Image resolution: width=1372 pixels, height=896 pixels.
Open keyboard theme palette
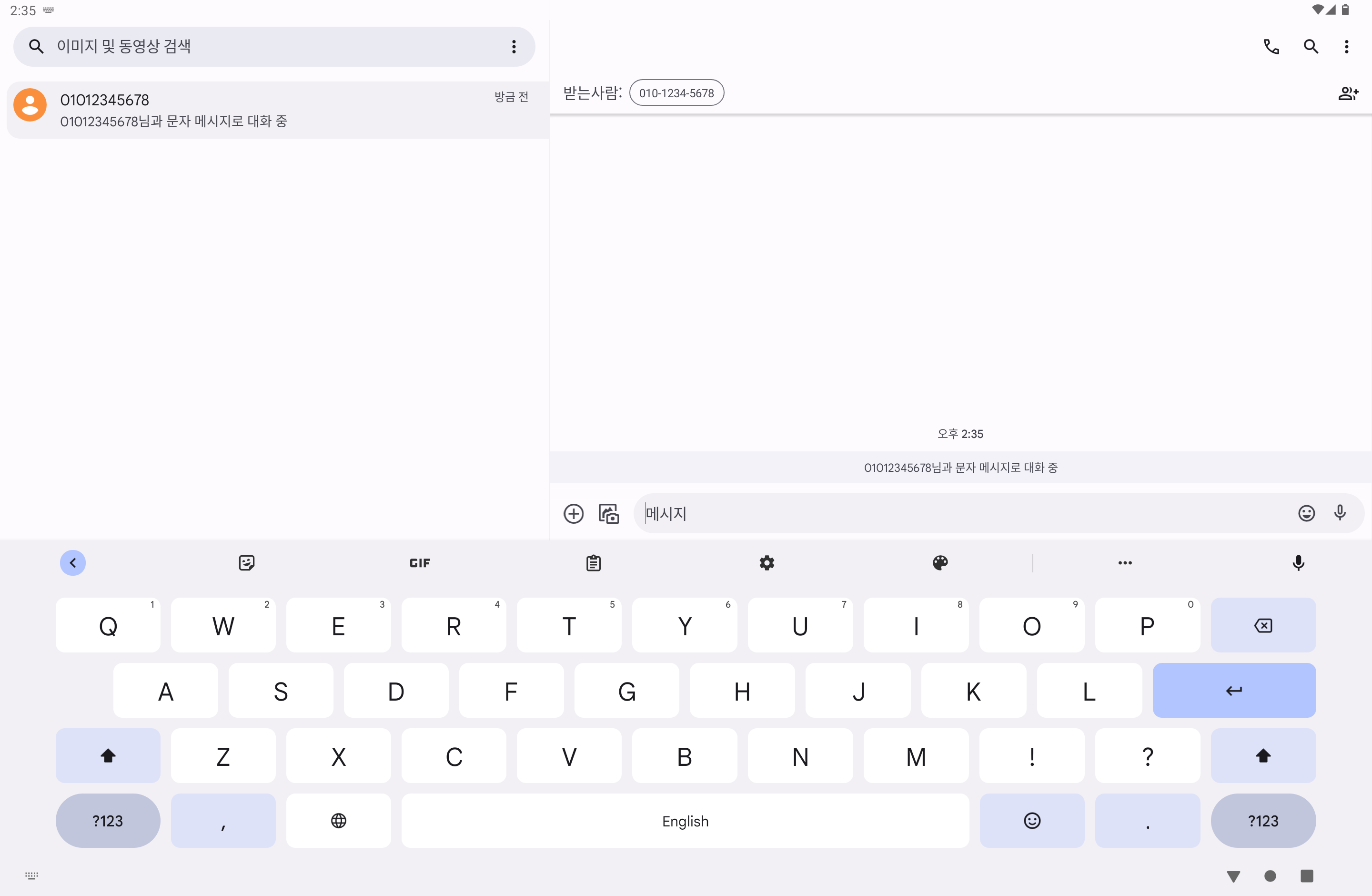939,562
